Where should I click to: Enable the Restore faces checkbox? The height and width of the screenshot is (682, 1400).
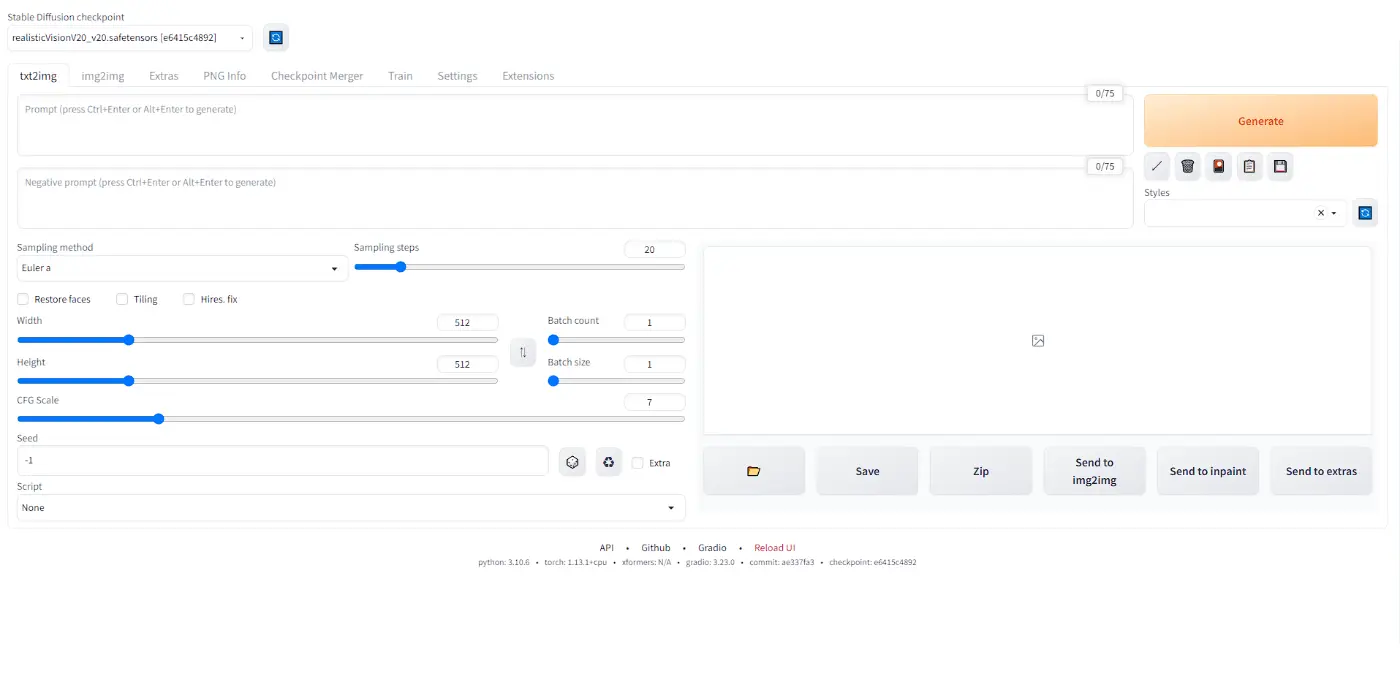[23, 299]
